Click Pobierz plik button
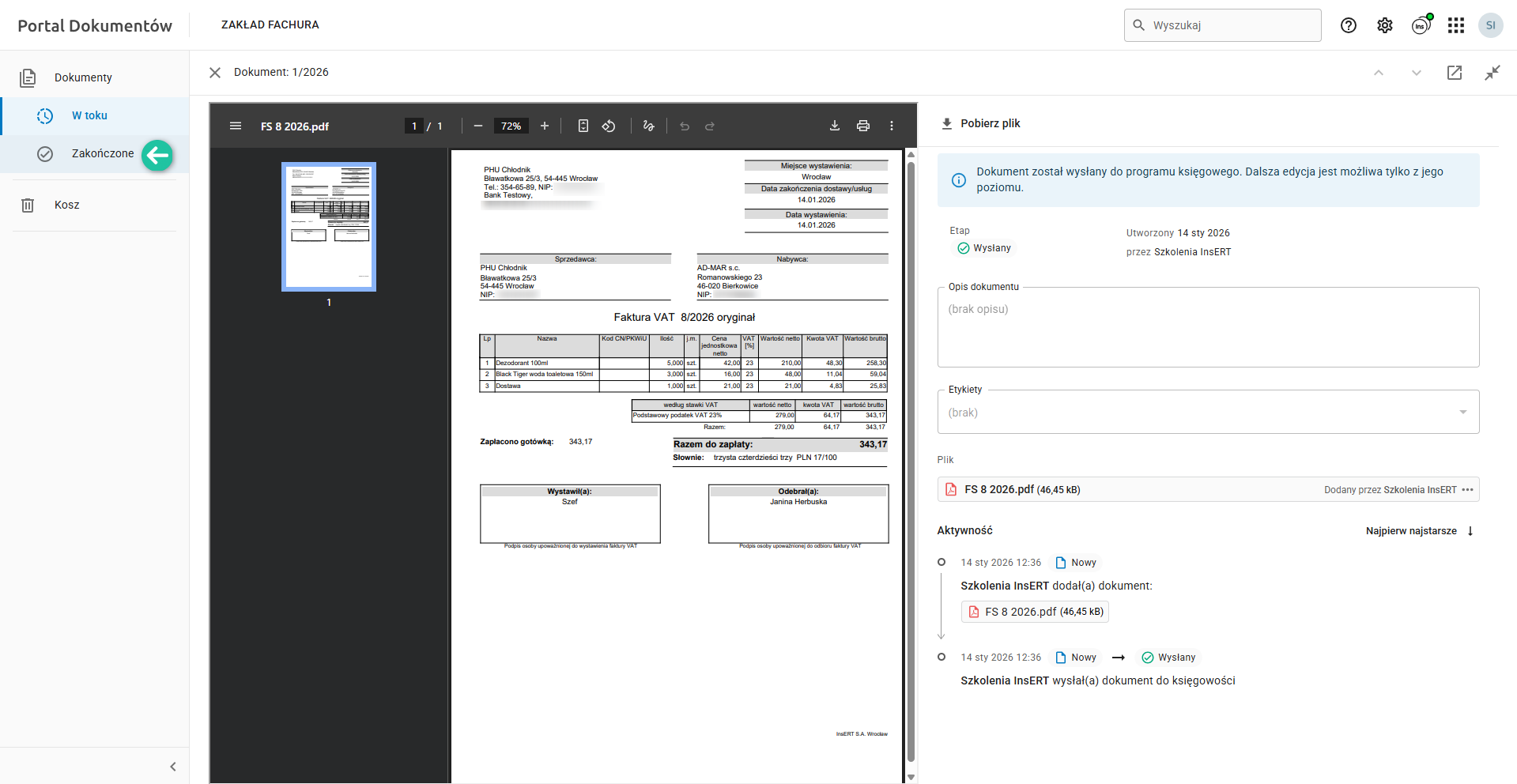1517x784 pixels. click(981, 123)
